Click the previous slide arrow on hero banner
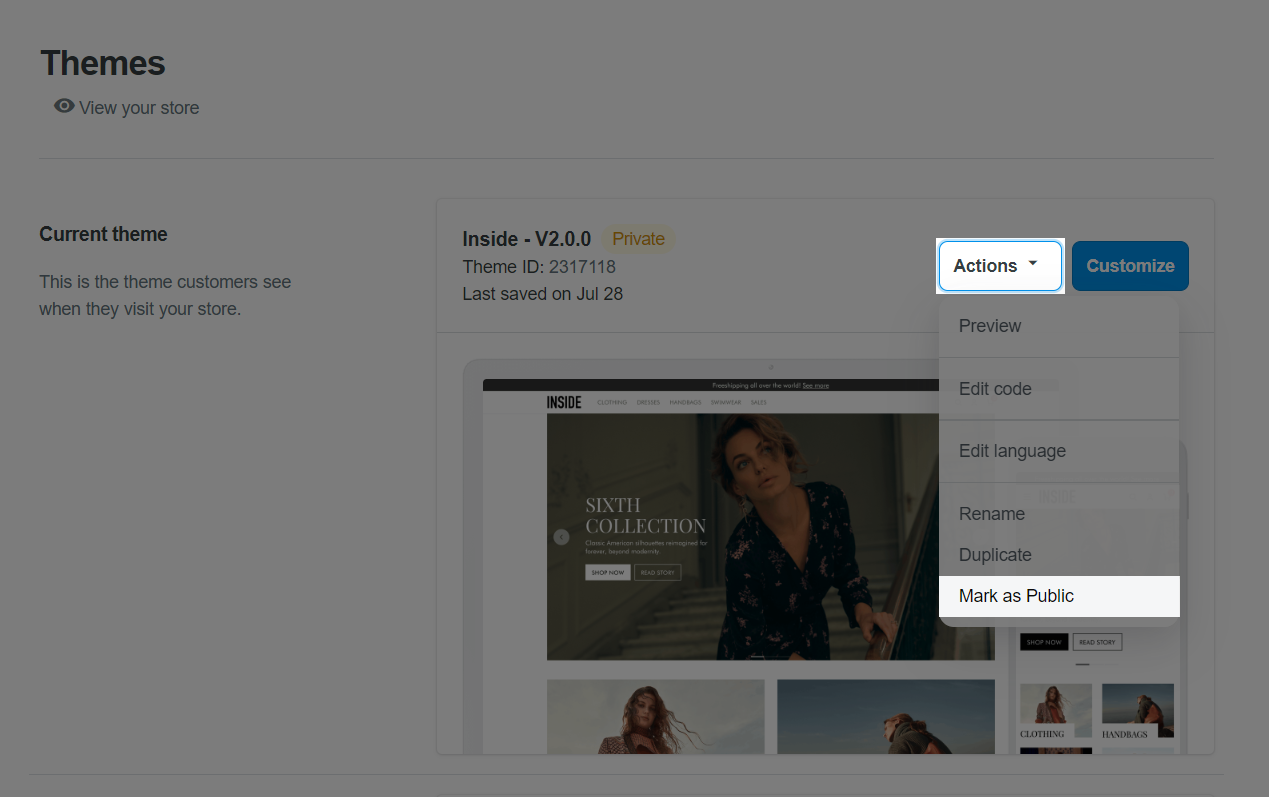 [x=561, y=537]
